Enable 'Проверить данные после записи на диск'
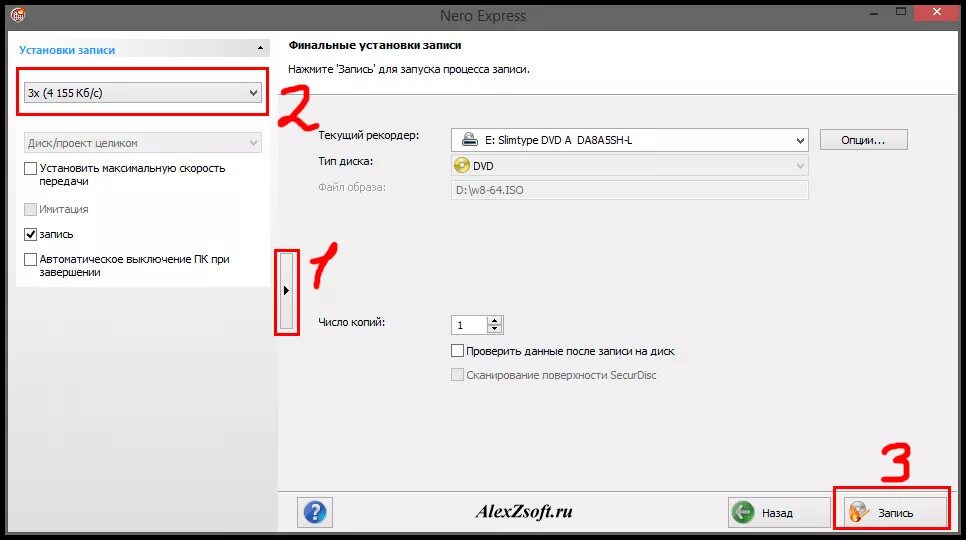 tap(457, 351)
